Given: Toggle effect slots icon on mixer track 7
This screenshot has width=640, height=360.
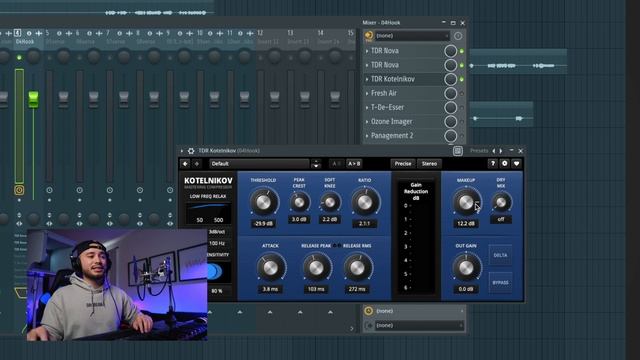Looking at the screenshot, I should [x=109, y=190].
